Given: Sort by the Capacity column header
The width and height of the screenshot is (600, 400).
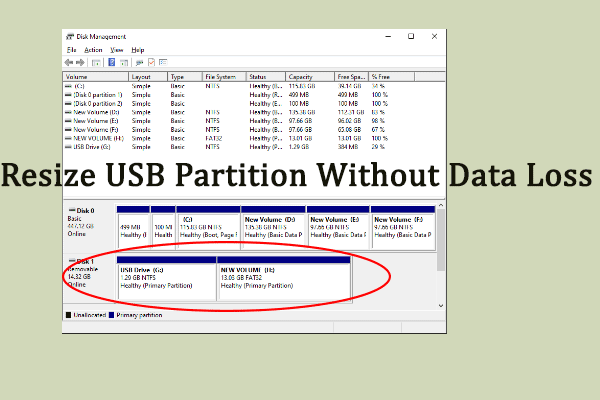Looking at the screenshot, I should [310, 77].
